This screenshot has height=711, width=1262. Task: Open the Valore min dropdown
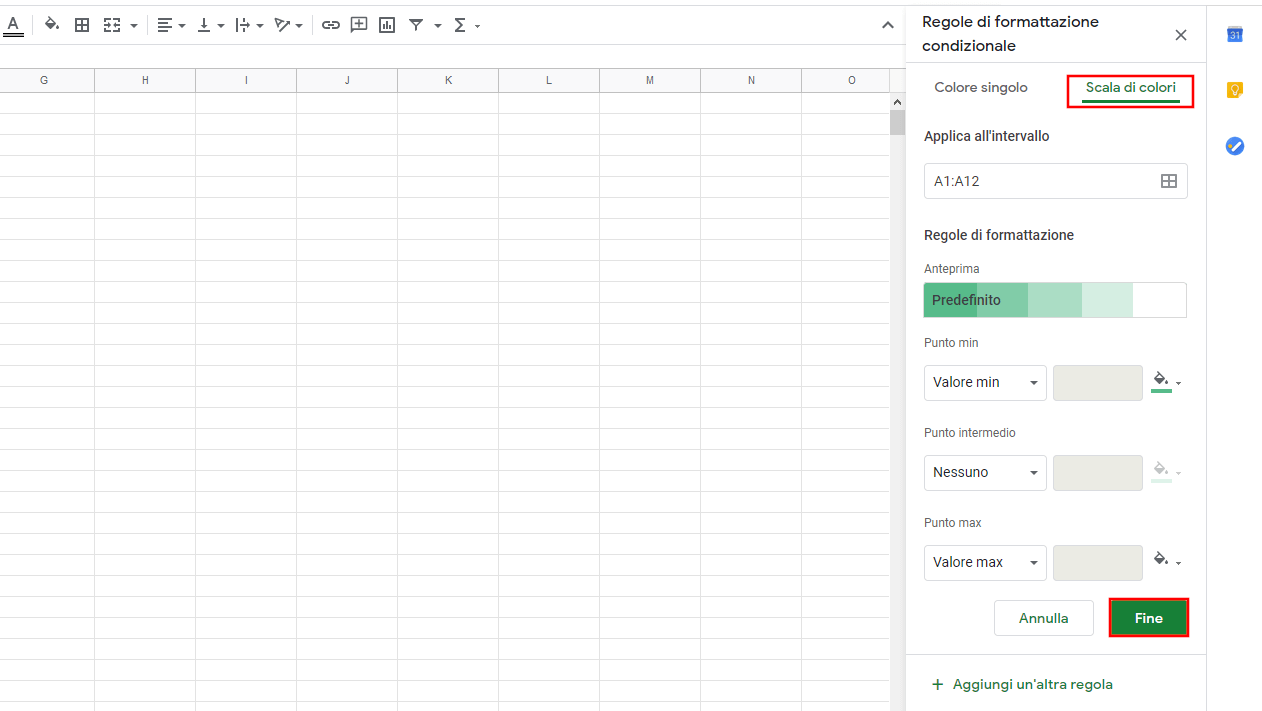[x=985, y=382]
